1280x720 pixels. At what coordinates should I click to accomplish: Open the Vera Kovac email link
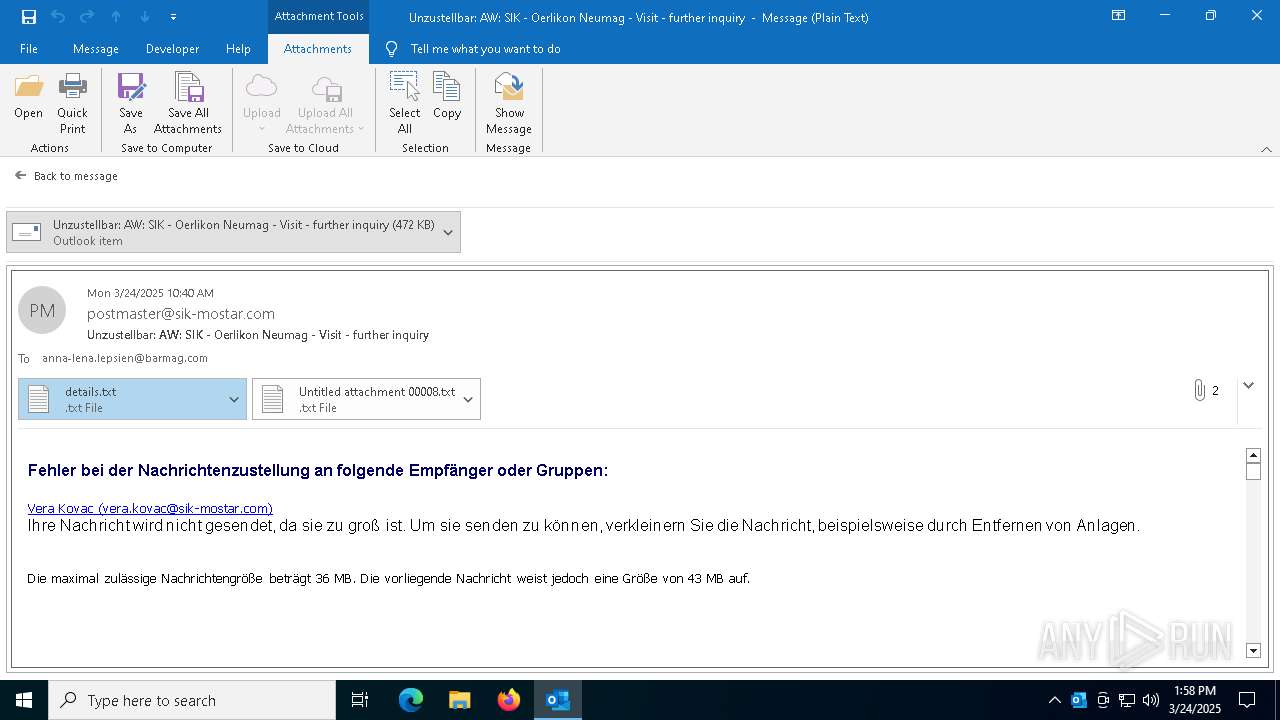150,508
